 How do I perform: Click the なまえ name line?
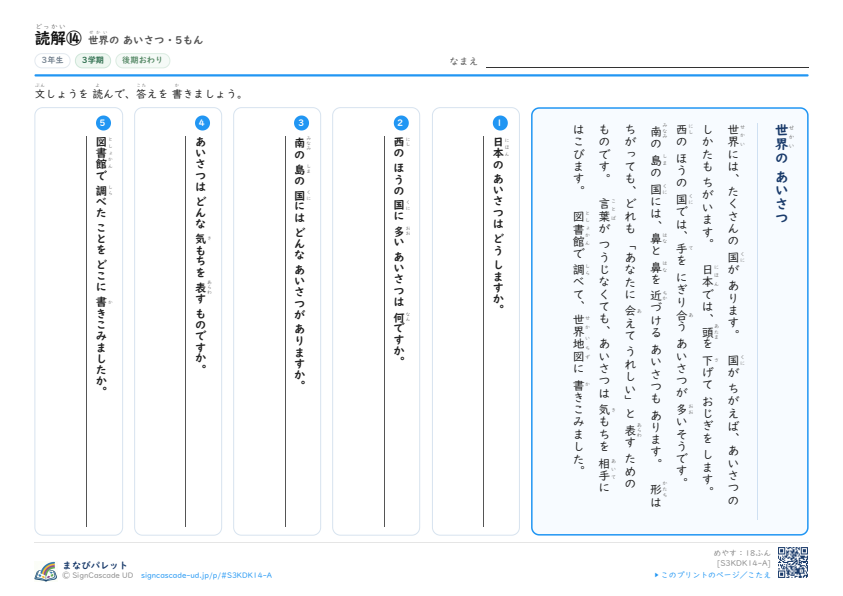[x=647, y=67]
